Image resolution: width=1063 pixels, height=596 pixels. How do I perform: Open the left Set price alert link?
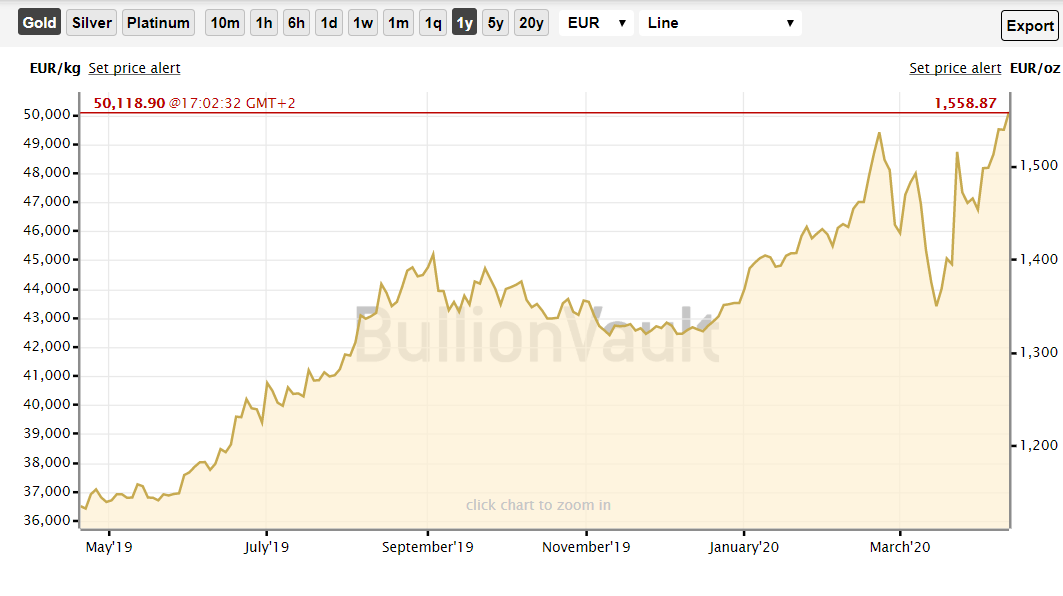(134, 68)
